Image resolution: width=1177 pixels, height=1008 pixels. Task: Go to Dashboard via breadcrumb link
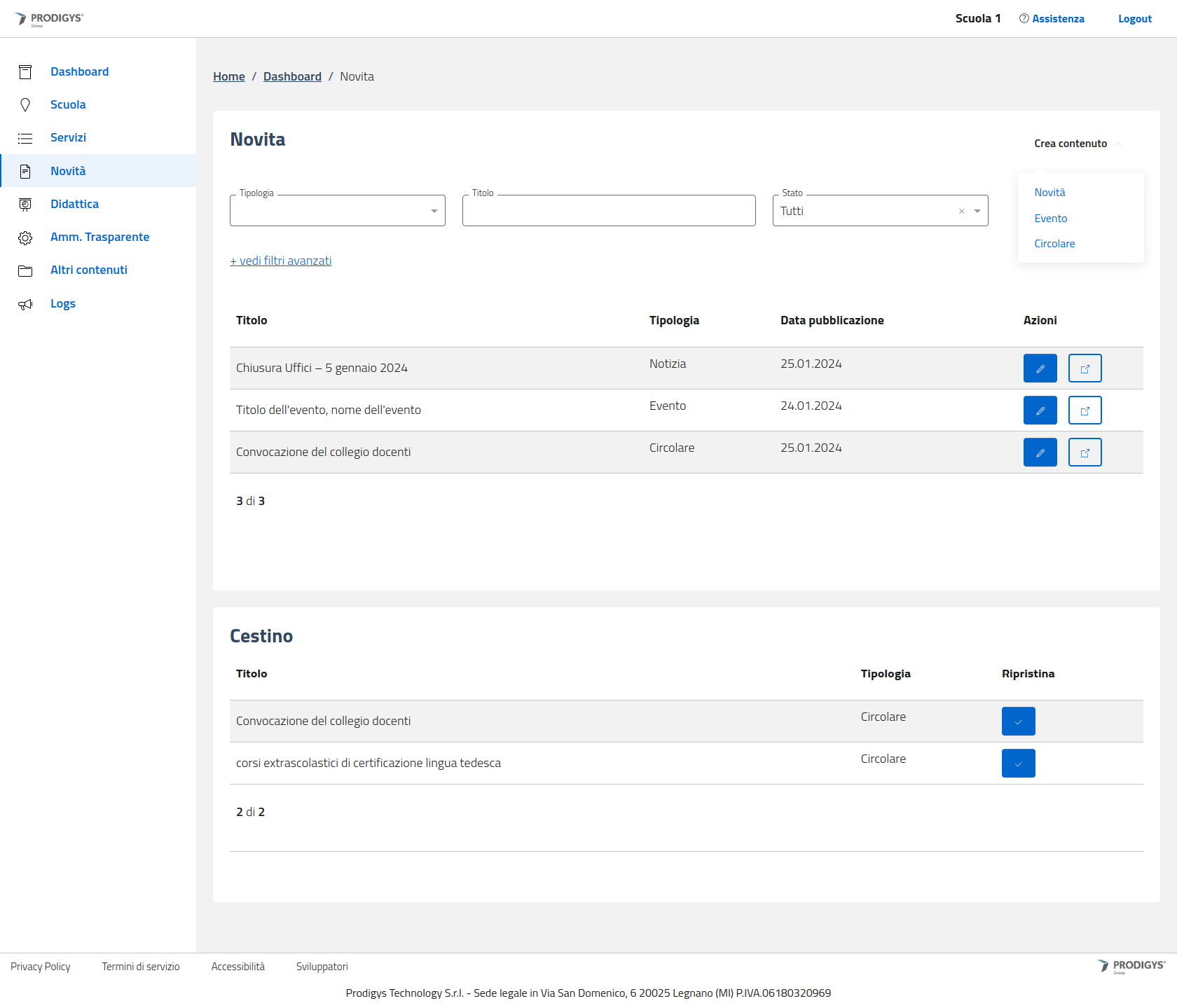point(292,76)
